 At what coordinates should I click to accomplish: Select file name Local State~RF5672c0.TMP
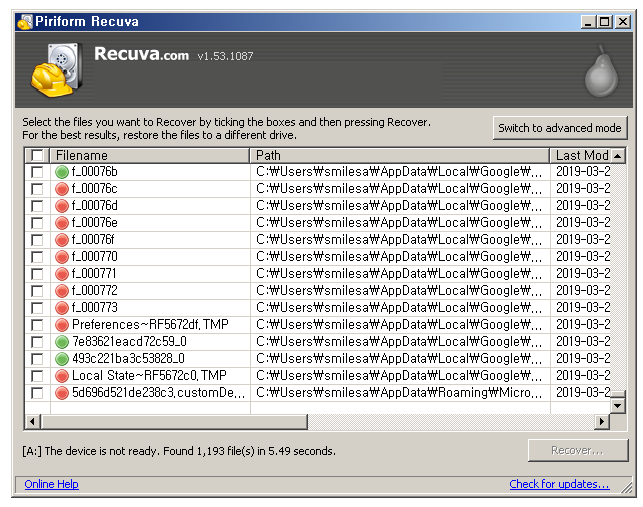[149, 376]
